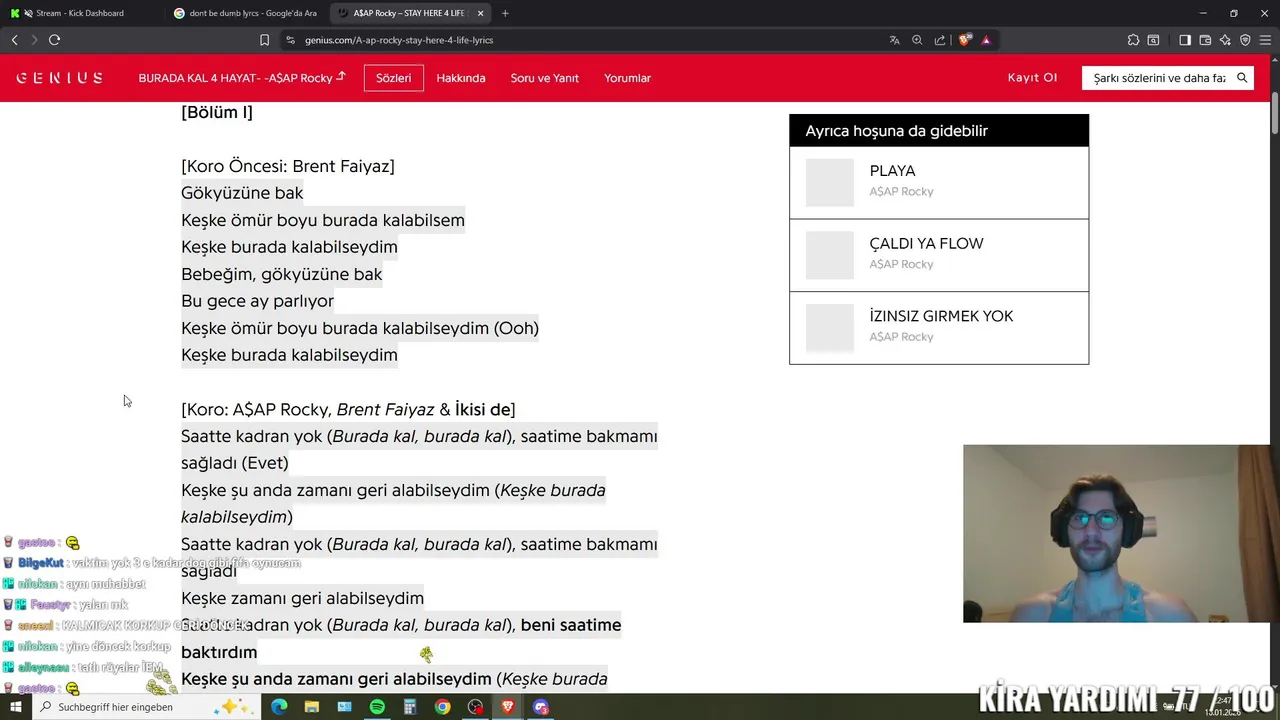Open Spotify from the taskbar
1280x720 pixels.
(377, 707)
